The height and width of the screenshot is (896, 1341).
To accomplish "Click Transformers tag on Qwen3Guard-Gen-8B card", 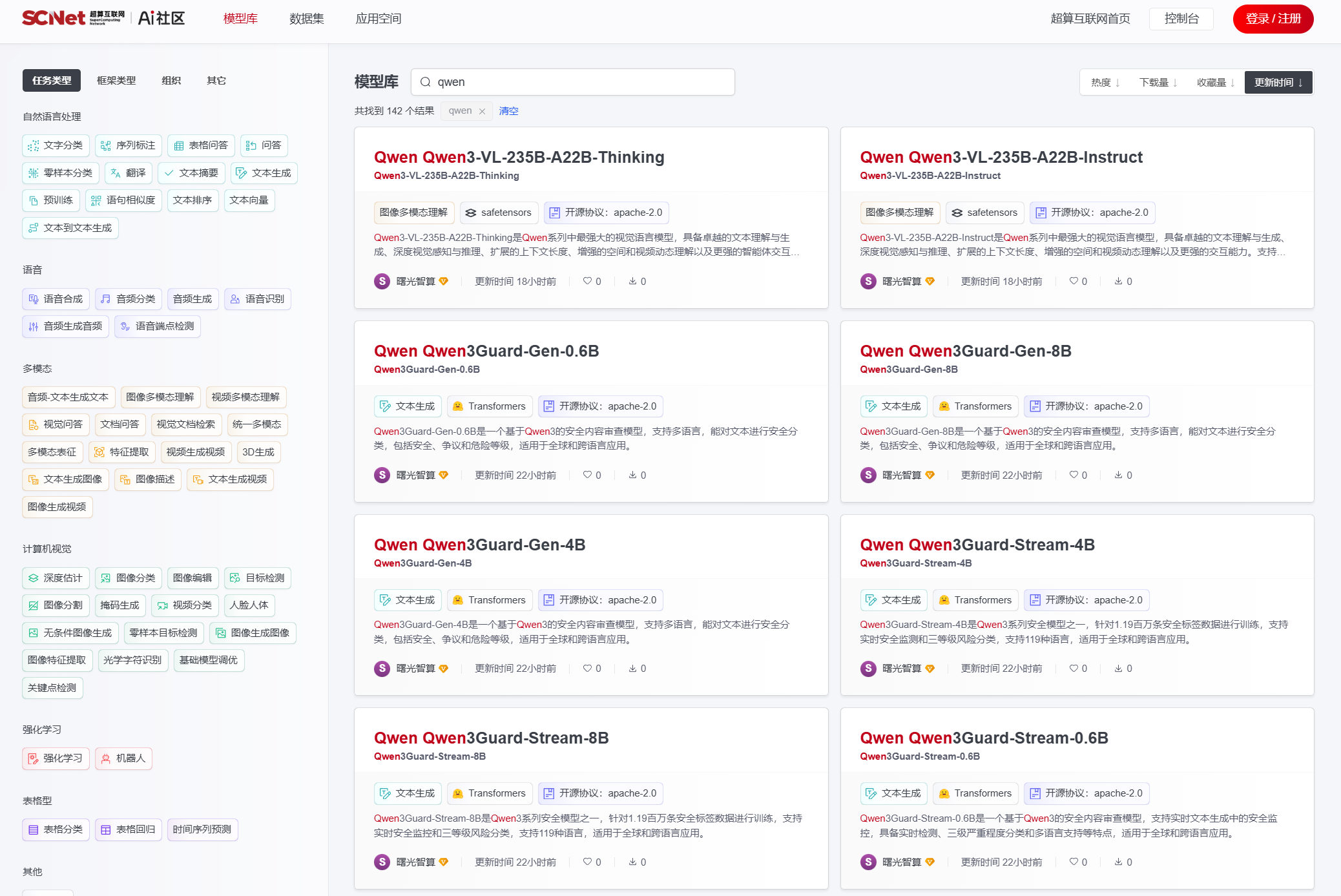I will (x=975, y=406).
